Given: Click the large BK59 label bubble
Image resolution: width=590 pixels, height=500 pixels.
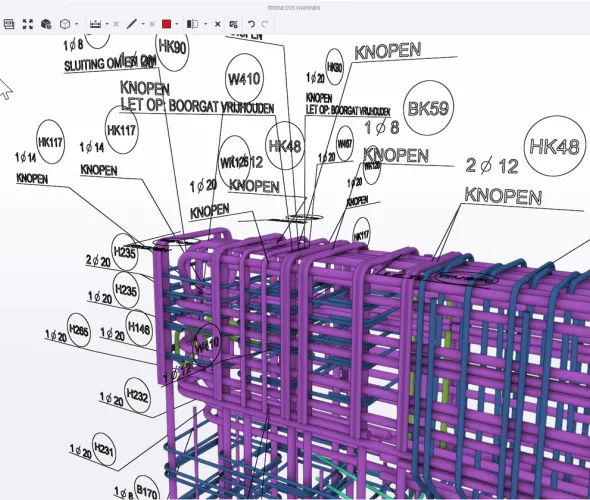Looking at the screenshot, I should [428, 108].
